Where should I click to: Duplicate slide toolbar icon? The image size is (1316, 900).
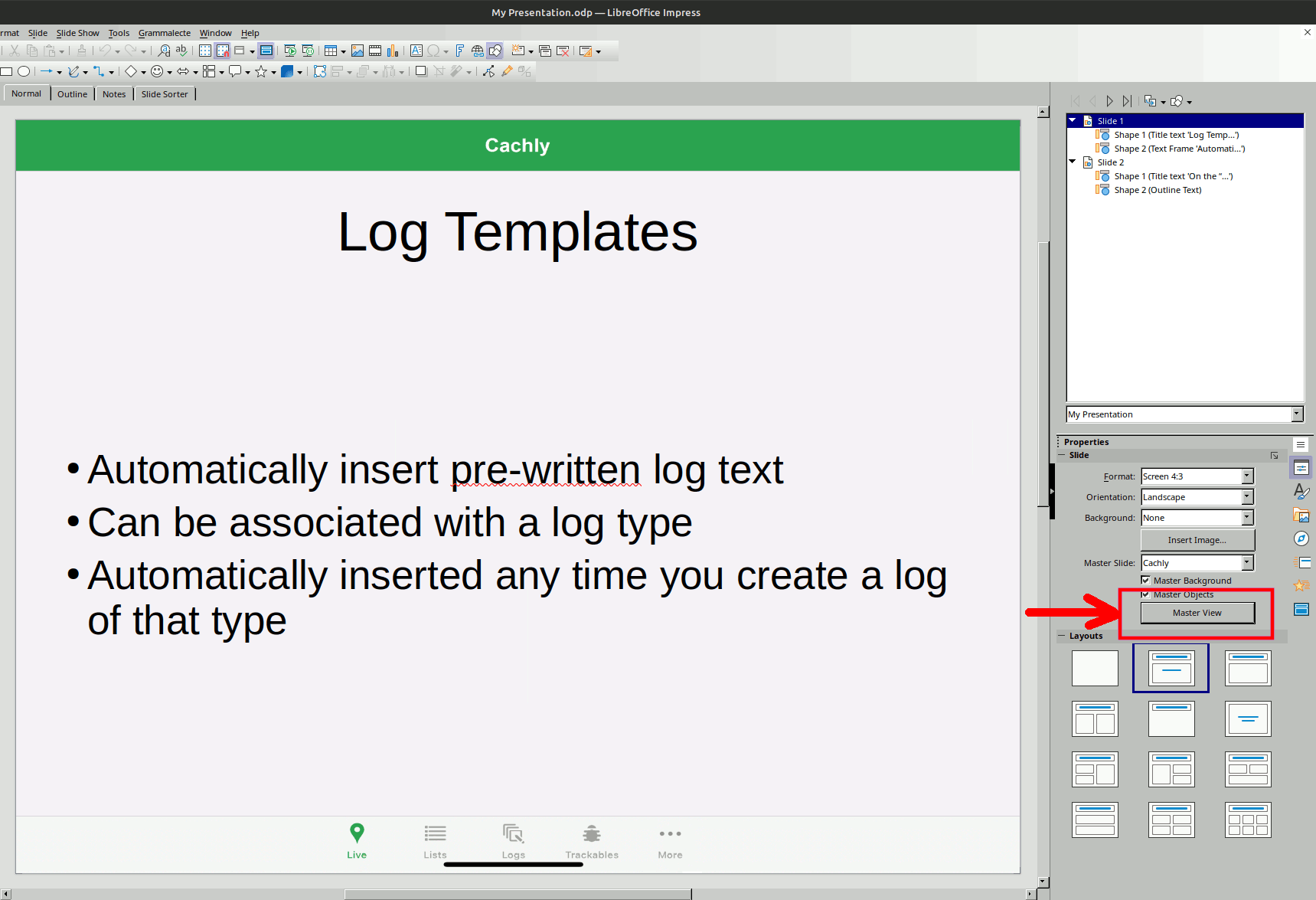tap(545, 51)
